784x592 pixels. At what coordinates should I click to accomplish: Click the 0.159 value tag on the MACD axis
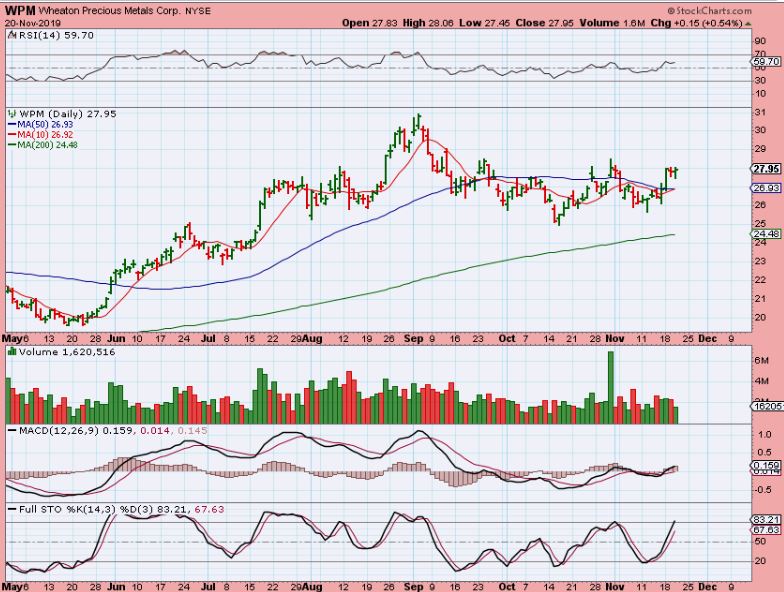(766, 465)
